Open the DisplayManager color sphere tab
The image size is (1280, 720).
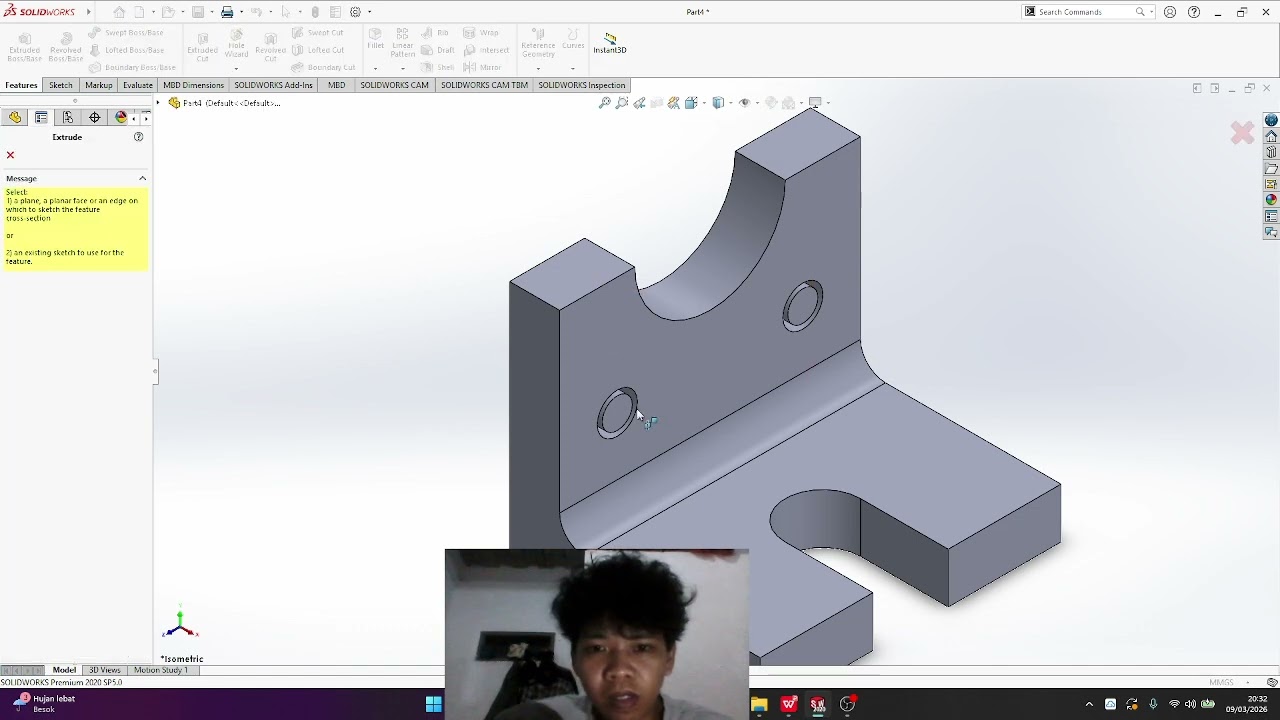(121, 117)
